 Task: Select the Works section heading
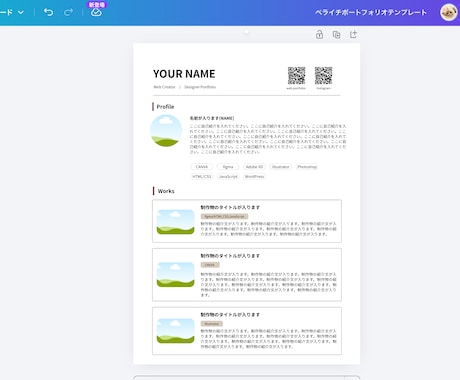pos(166,191)
